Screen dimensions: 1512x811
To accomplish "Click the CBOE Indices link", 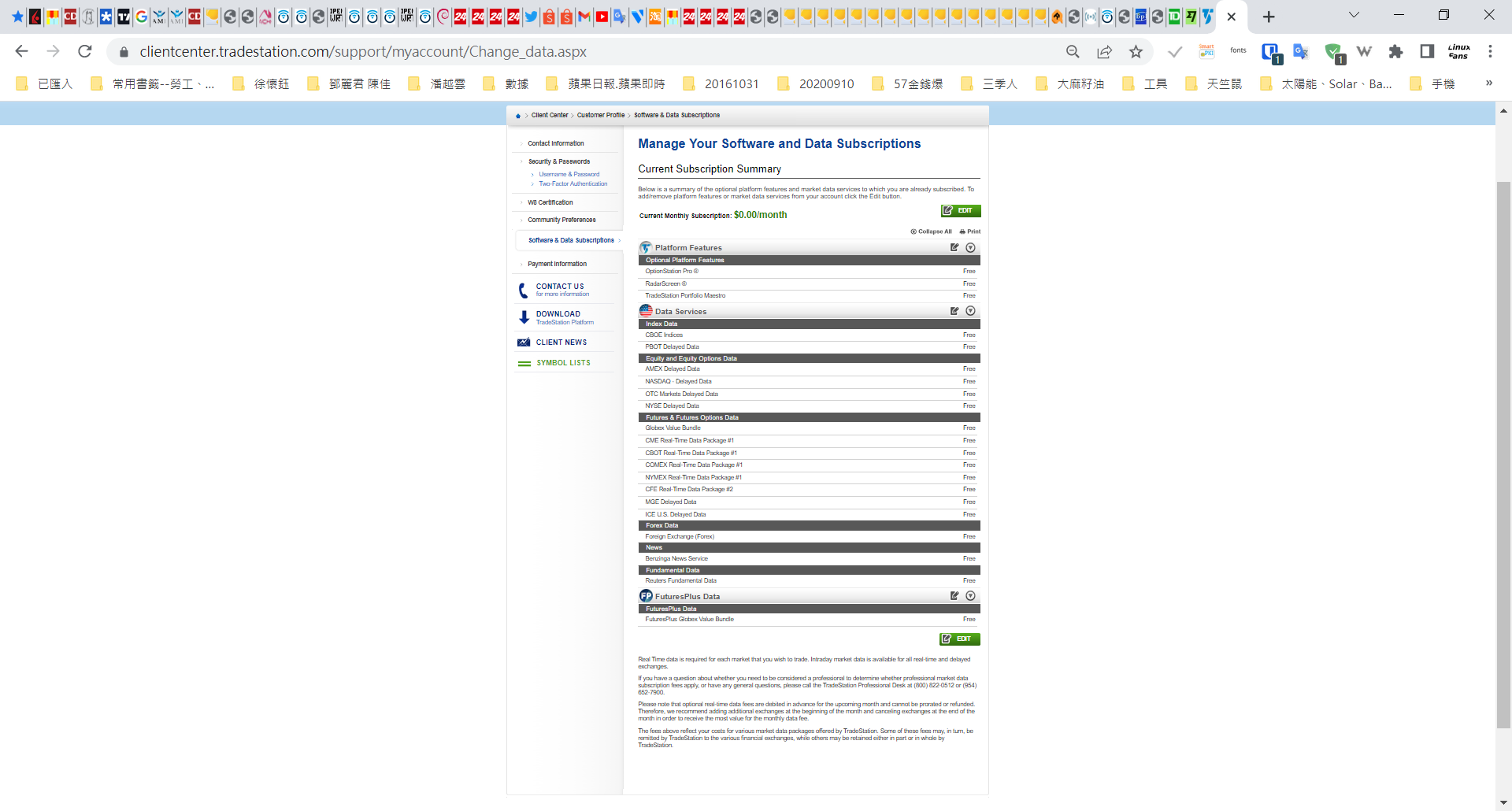I will coord(664,335).
